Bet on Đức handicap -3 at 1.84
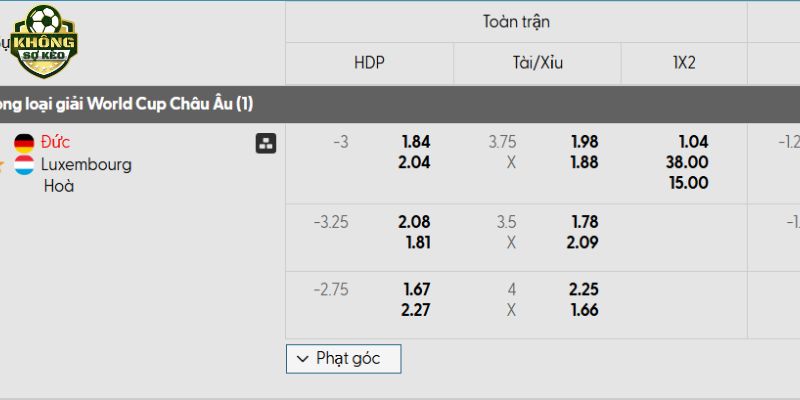This screenshot has height=400, width=800. pos(414,142)
